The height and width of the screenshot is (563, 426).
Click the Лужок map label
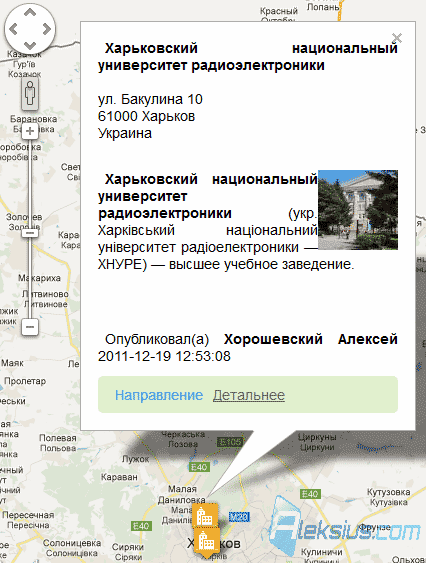pyautogui.click(x=135, y=459)
